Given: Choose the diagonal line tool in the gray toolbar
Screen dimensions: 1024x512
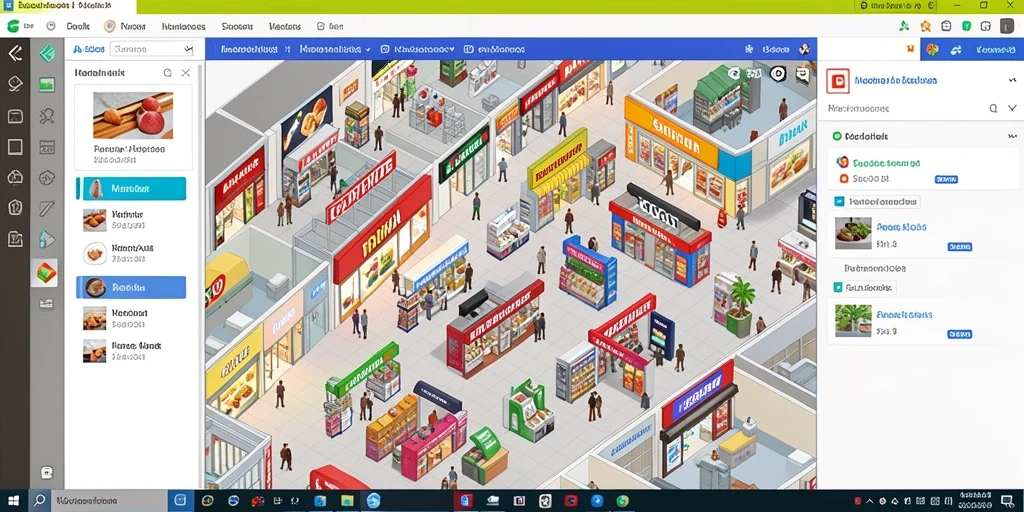Looking at the screenshot, I should [46, 208].
